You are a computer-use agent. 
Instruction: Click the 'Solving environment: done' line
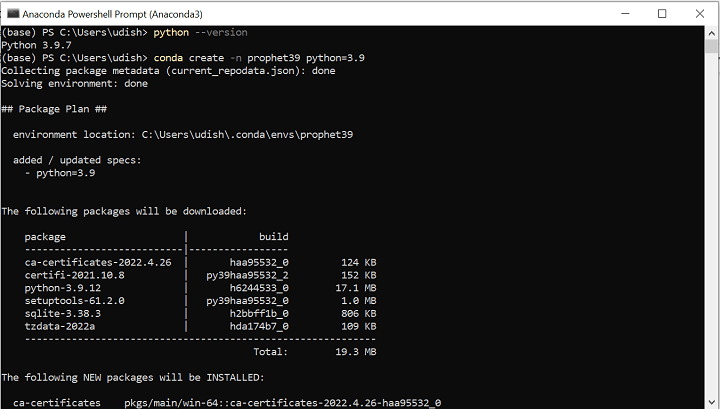tap(74, 84)
